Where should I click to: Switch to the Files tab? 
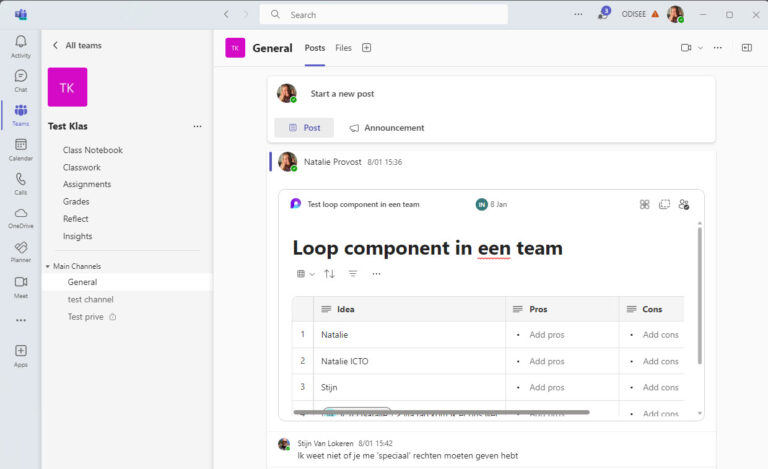click(343, 48)
